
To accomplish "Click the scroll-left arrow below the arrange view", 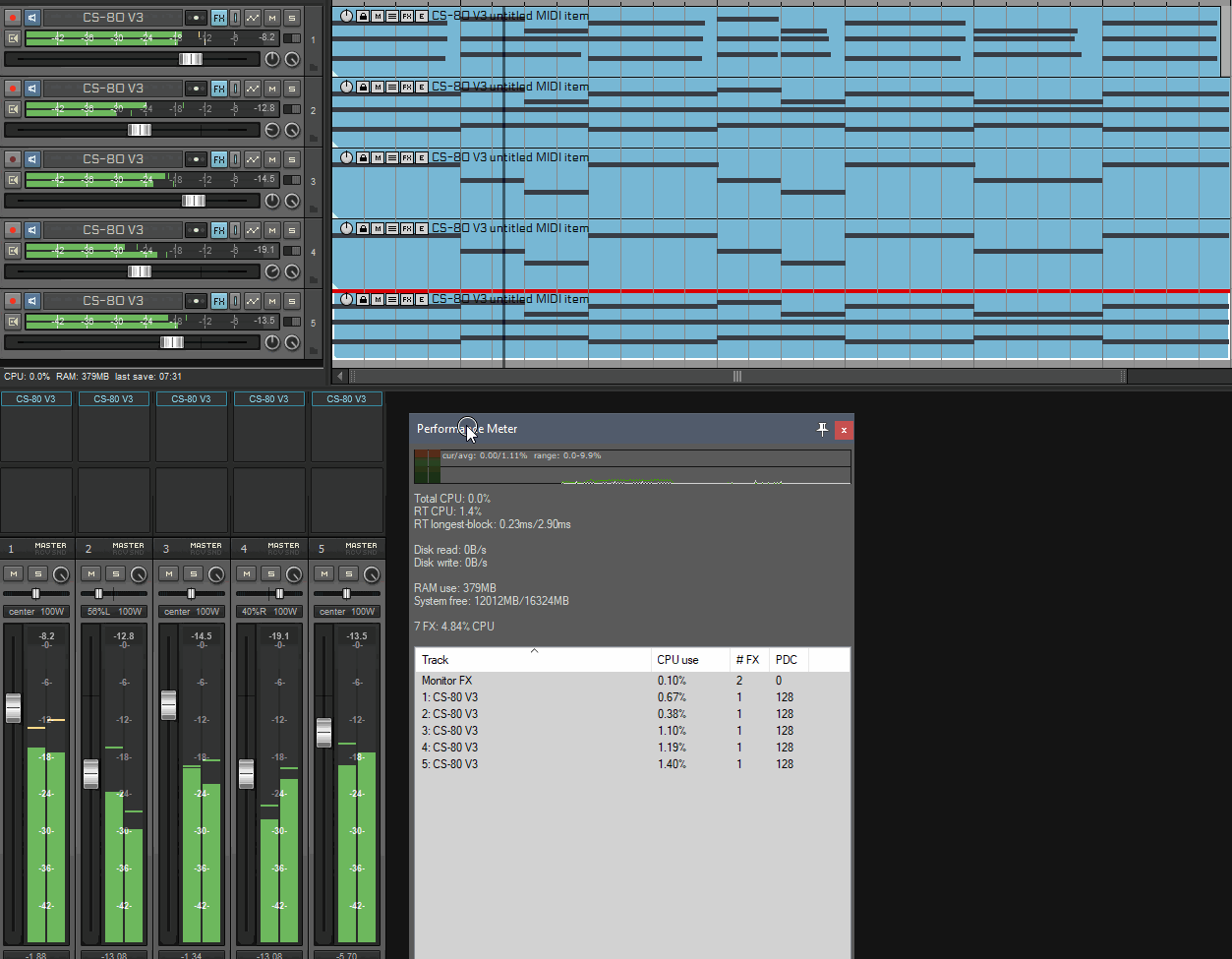I will 340,376.
